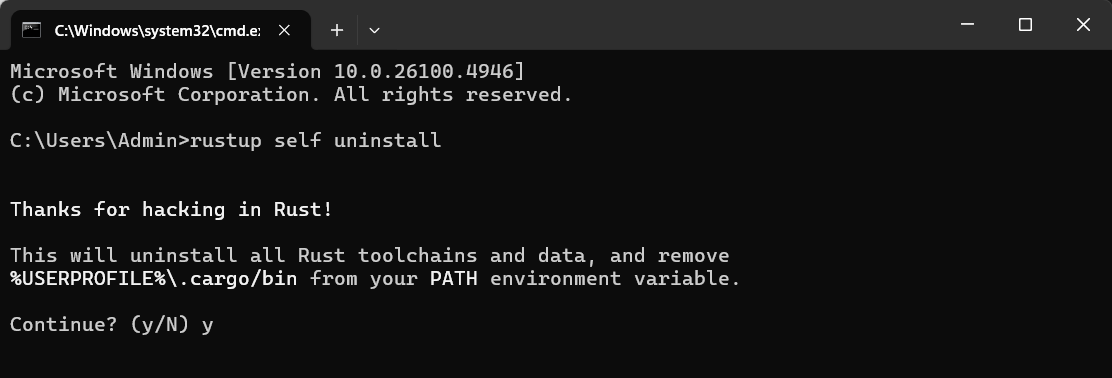The width and height of the screenshot is (1112, 378).
Task: Close the terminal window
Action: [x=1083, y=25]
